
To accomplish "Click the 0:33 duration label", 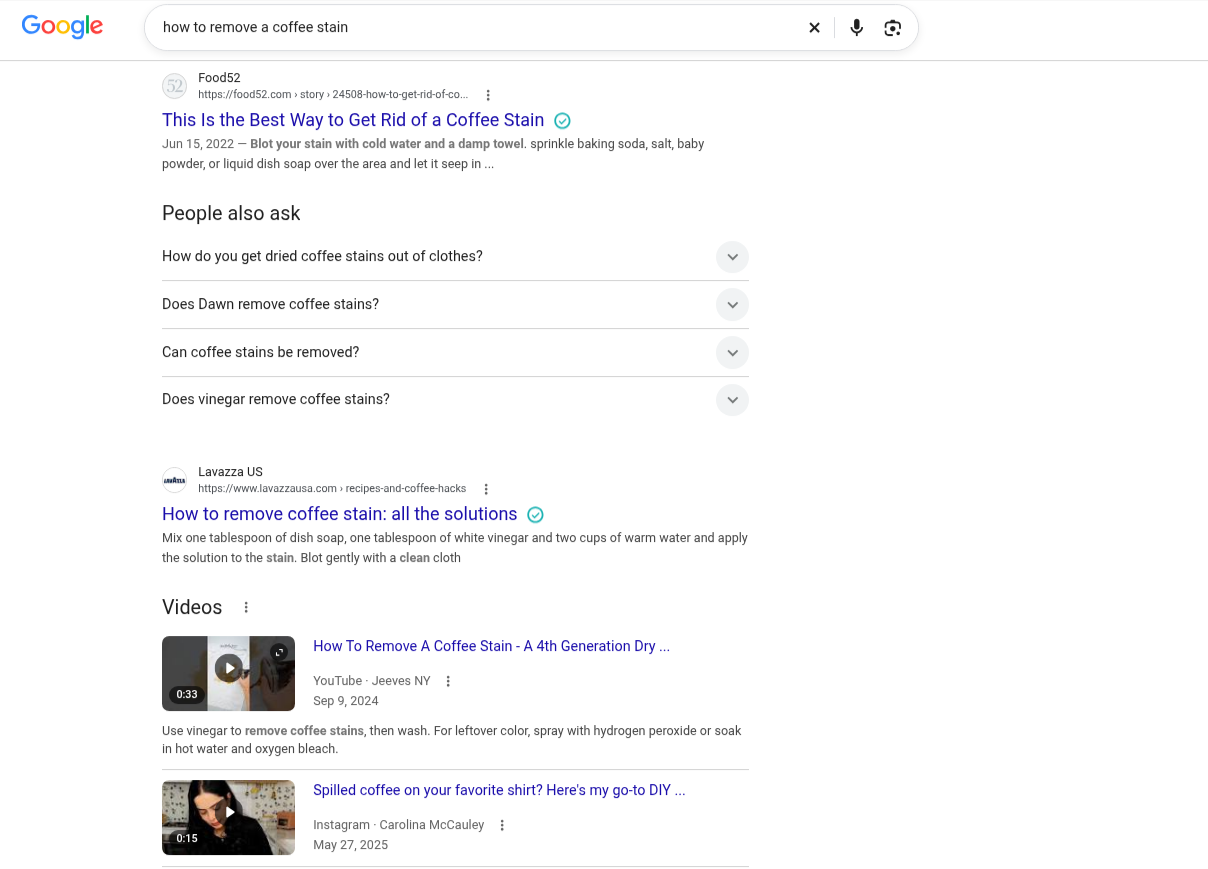I will click(x=187, y=694).
